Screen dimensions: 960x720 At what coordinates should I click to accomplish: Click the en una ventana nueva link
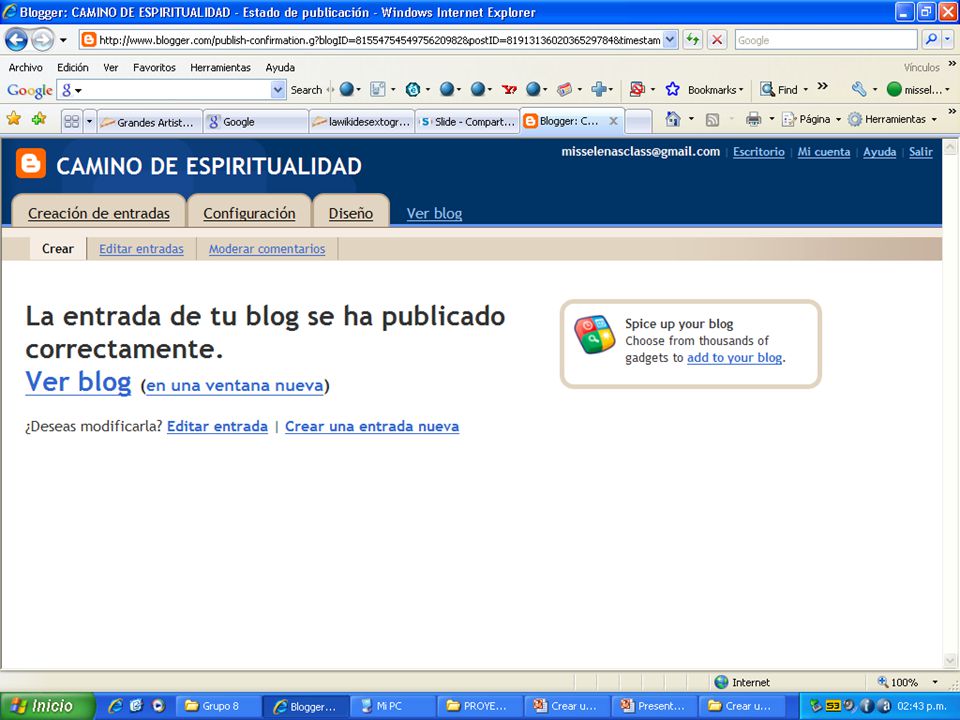234,386
